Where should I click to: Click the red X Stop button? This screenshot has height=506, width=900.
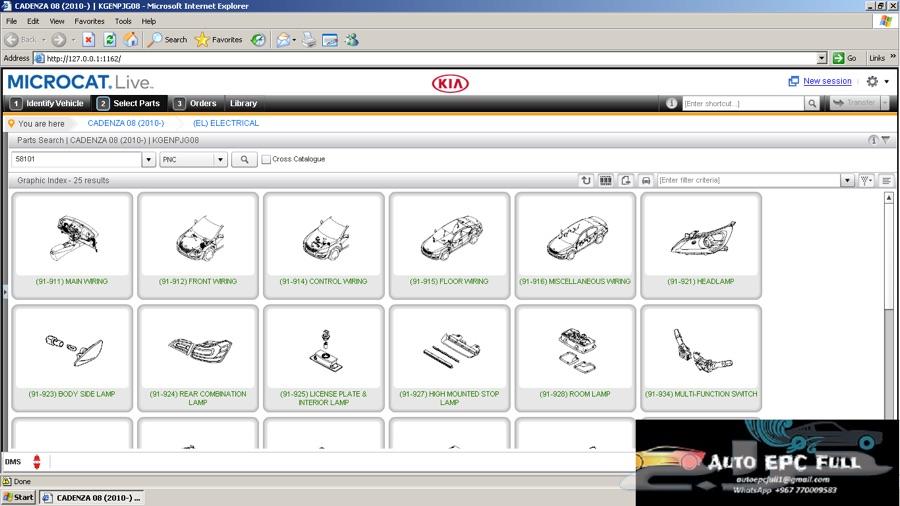tap(88, 40)
